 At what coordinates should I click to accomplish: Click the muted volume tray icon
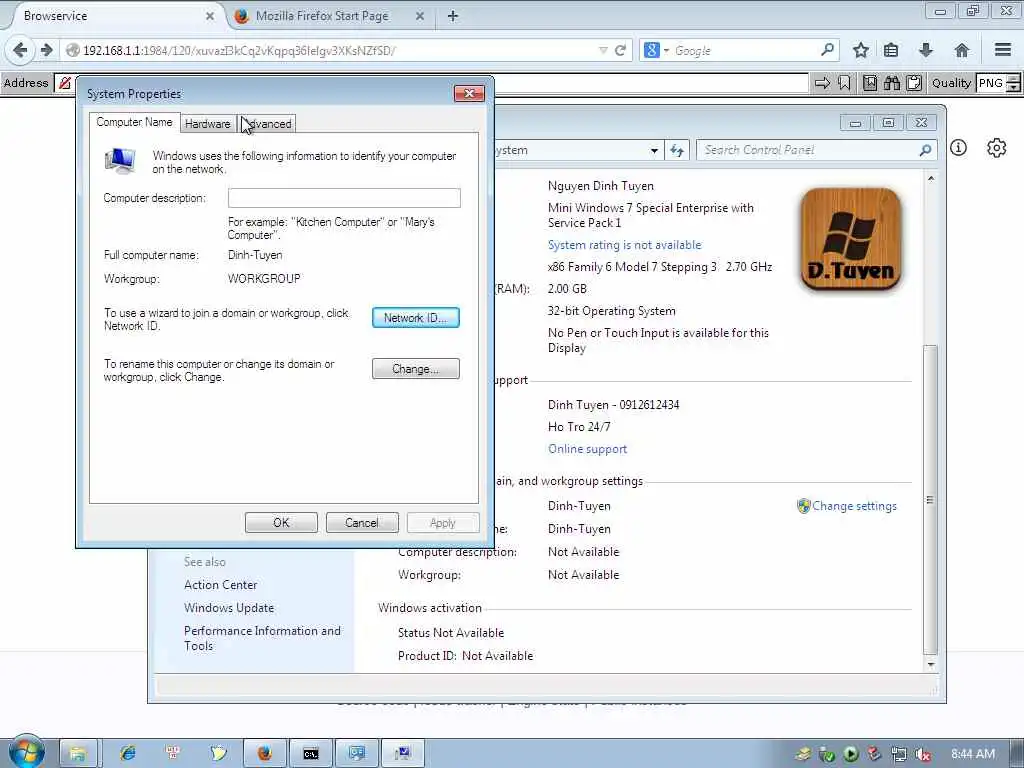click(x=923, y=754)
